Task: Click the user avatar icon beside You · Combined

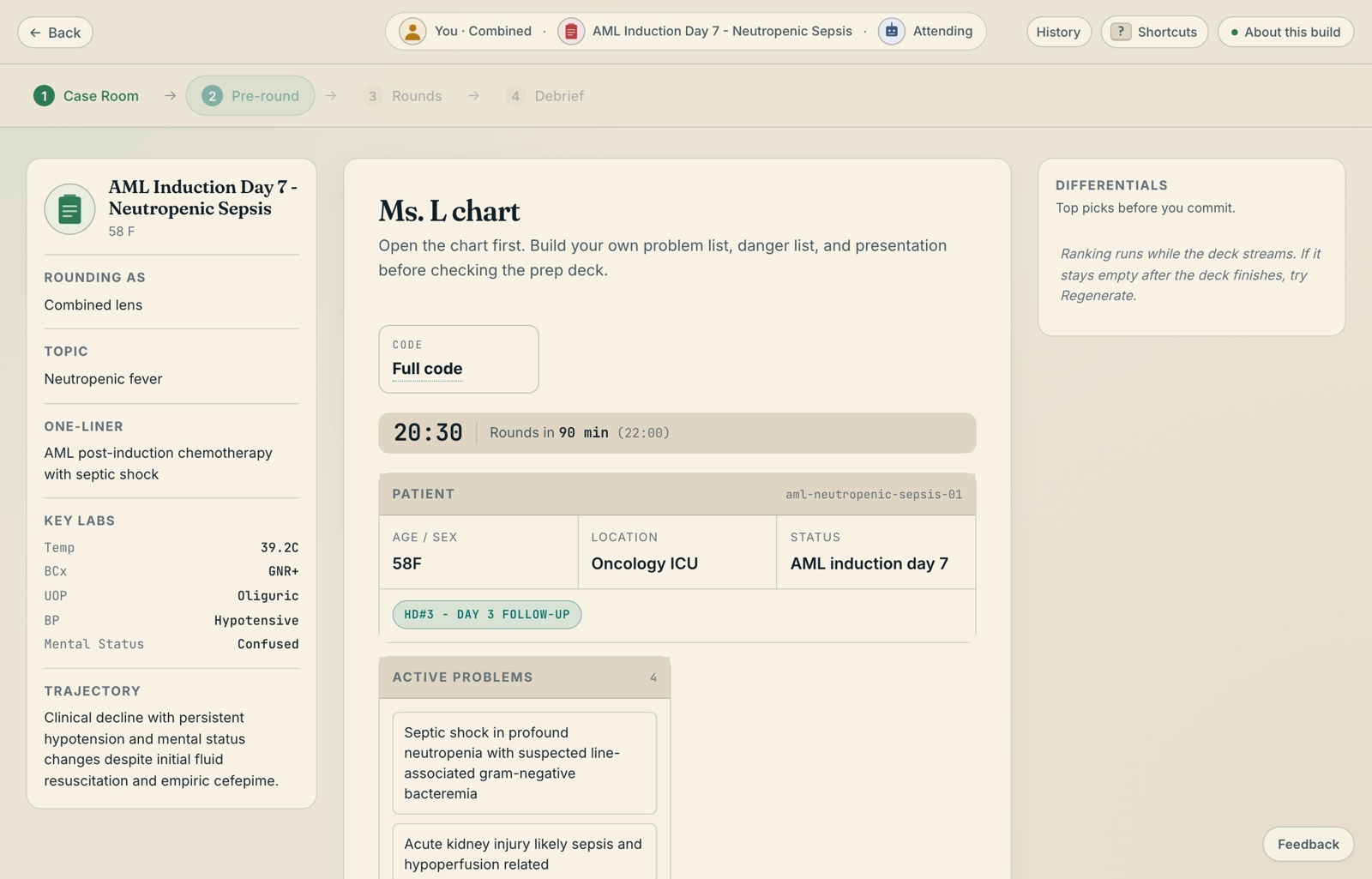Action: click(x=412, y=32)
